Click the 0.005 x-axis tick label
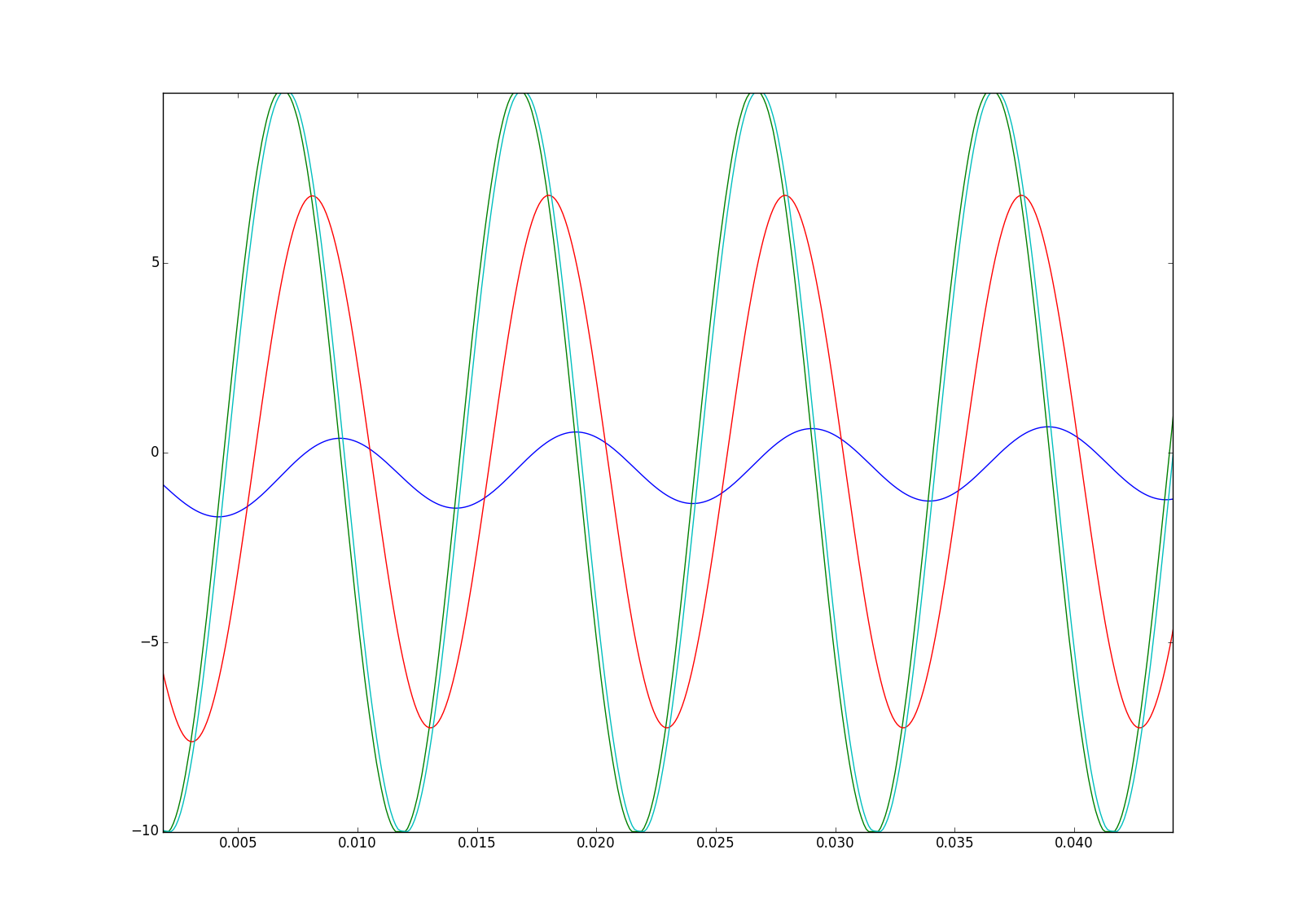The height and width of the screenshot is (924, 1303). (x=238, y=843)
